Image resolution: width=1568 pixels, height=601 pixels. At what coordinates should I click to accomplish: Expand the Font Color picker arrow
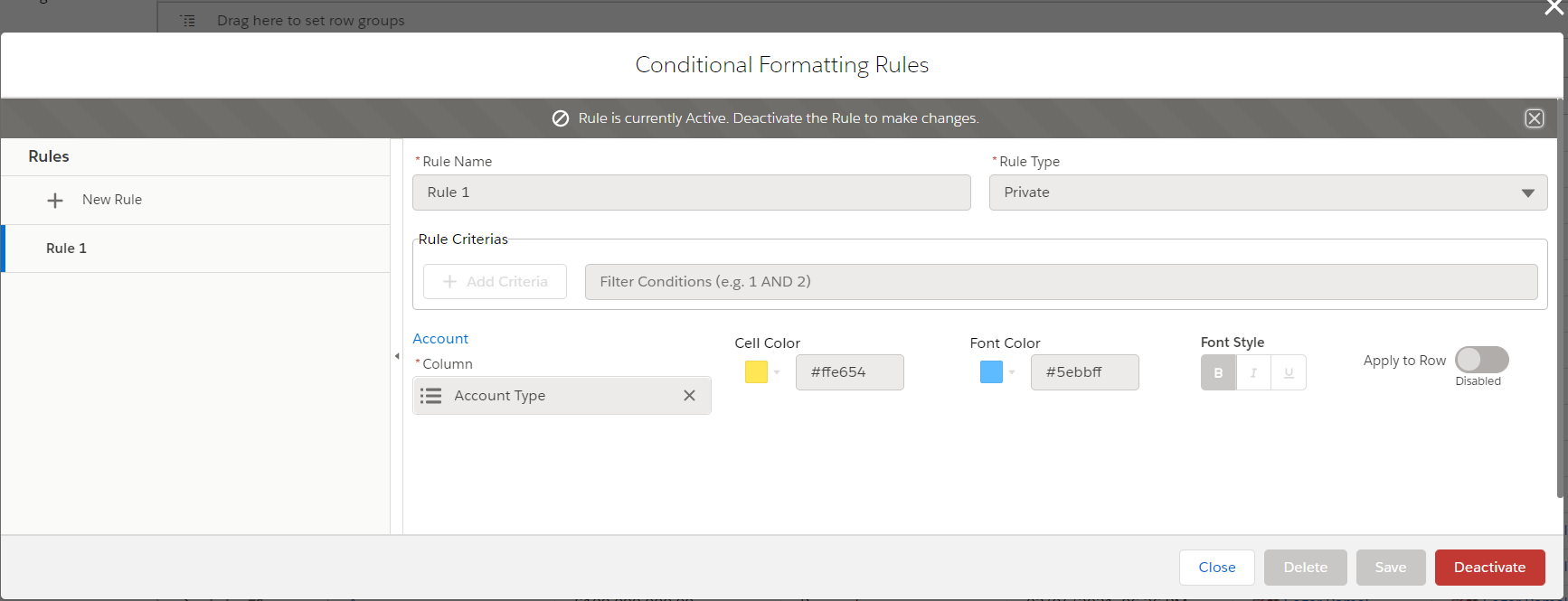click(x=1012, y=372)
